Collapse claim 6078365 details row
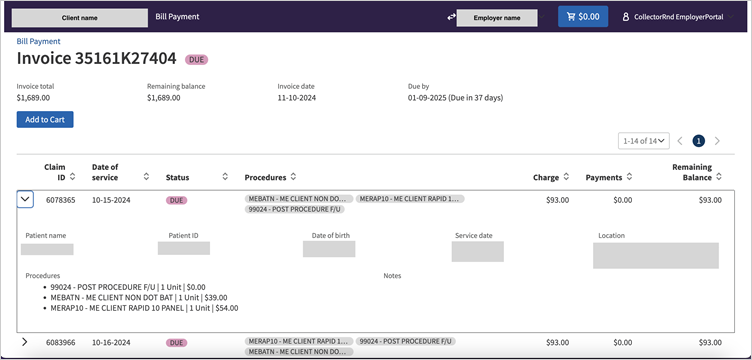 (x=25, y=199)
